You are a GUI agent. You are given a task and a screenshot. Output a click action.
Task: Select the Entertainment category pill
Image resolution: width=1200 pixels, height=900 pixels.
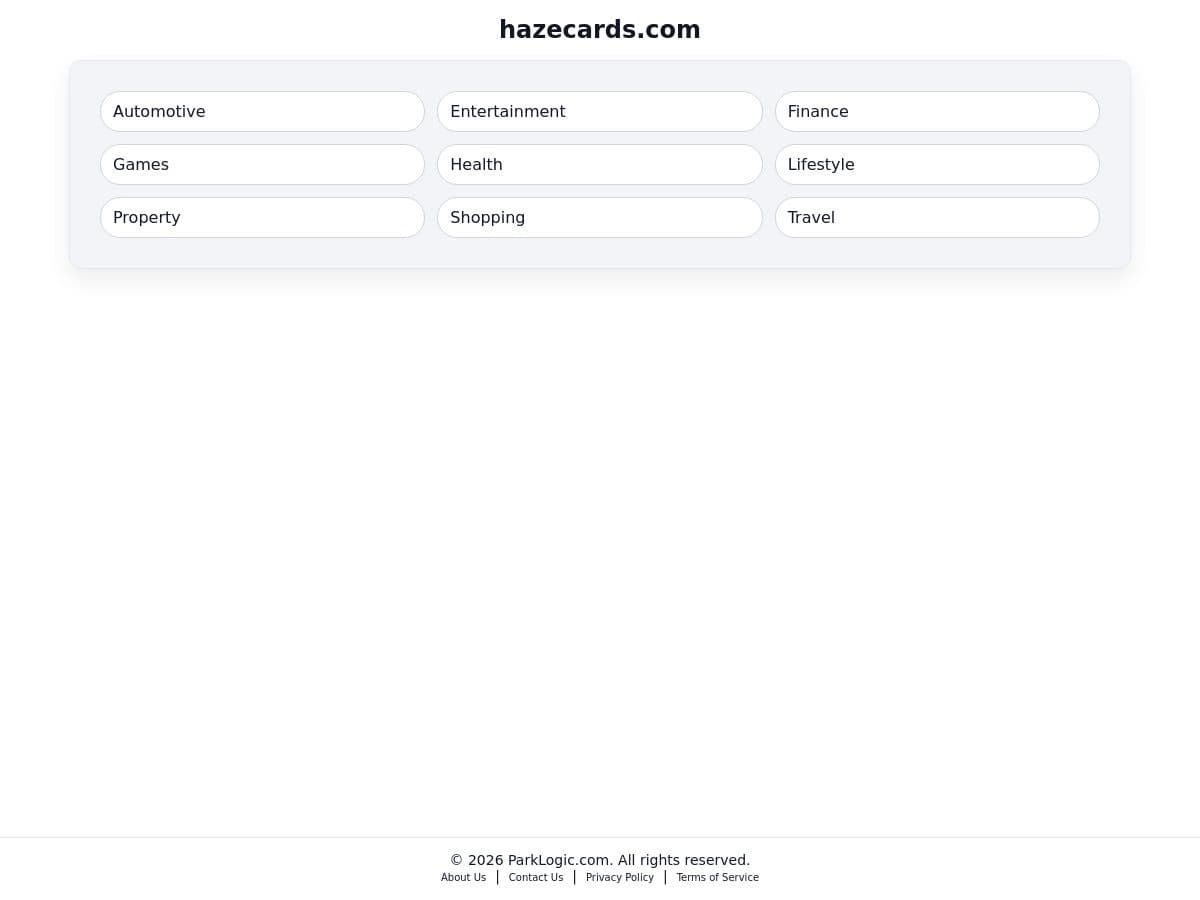pyautogui.click(x=599, y=111)
